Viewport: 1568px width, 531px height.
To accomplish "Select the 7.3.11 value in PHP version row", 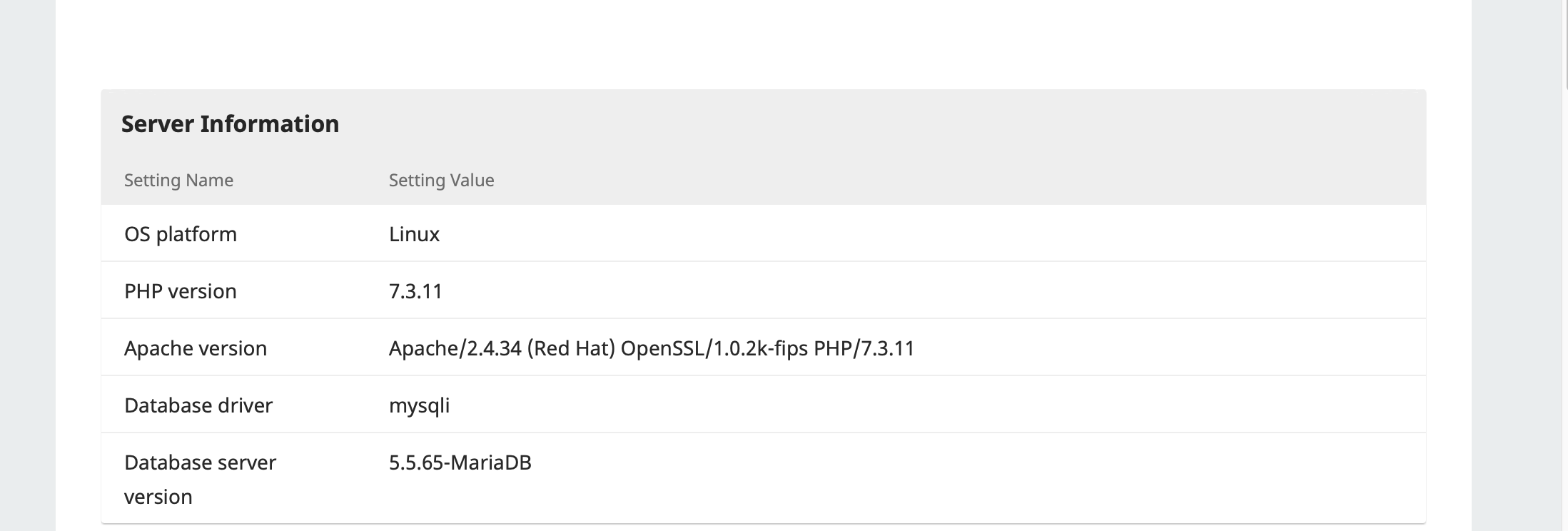I will [x=415, y=291].
